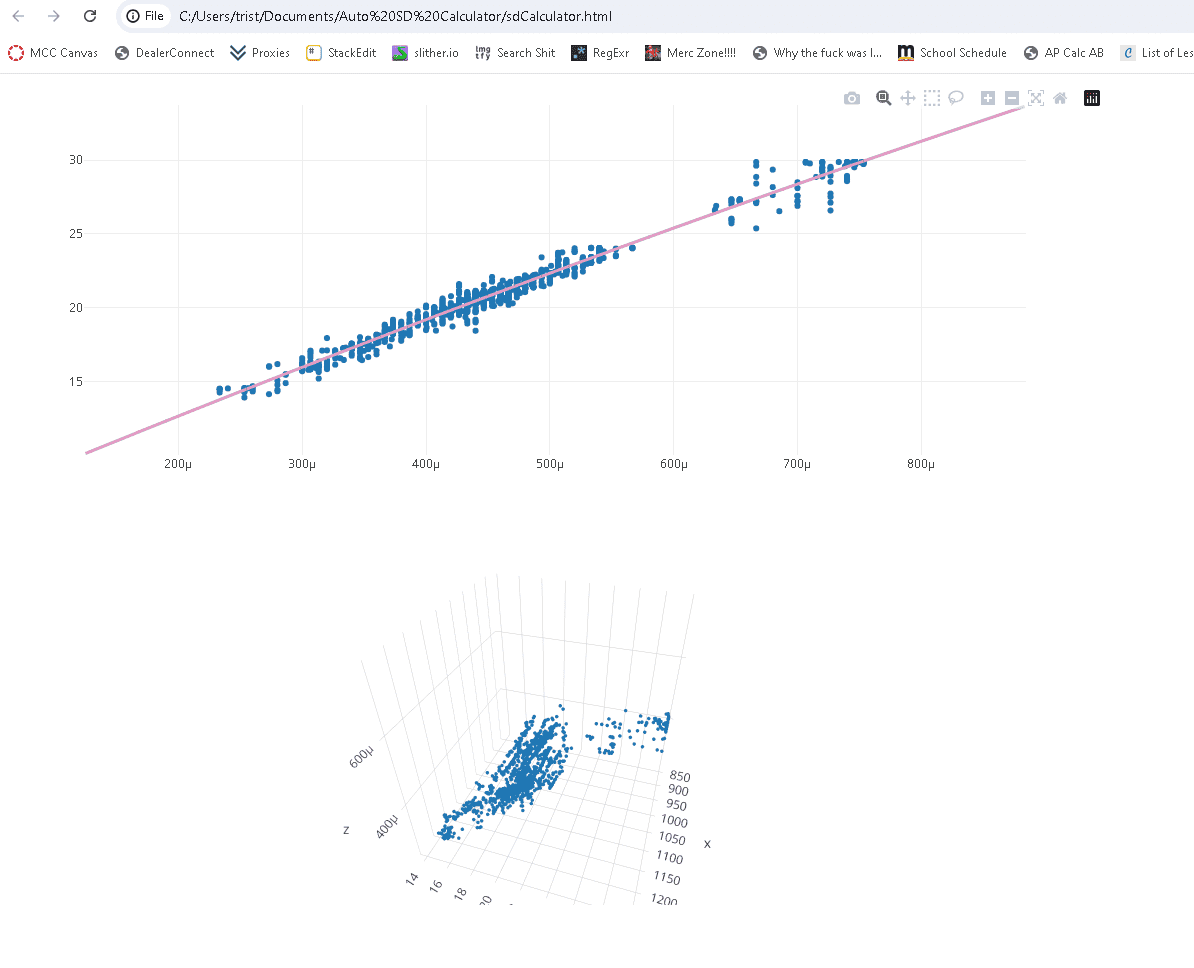The width and height of the screenshot is (1194, 968).
Task: Open the RegExr bookmark
Action: pyautogui.click(x=601, y=53)
